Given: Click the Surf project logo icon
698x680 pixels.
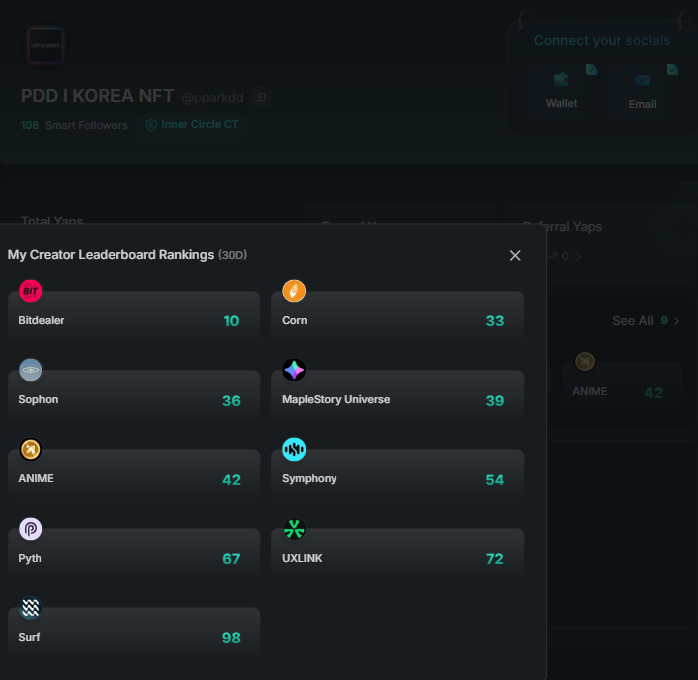Looking at the screenshot, I should tap(30, 607).
